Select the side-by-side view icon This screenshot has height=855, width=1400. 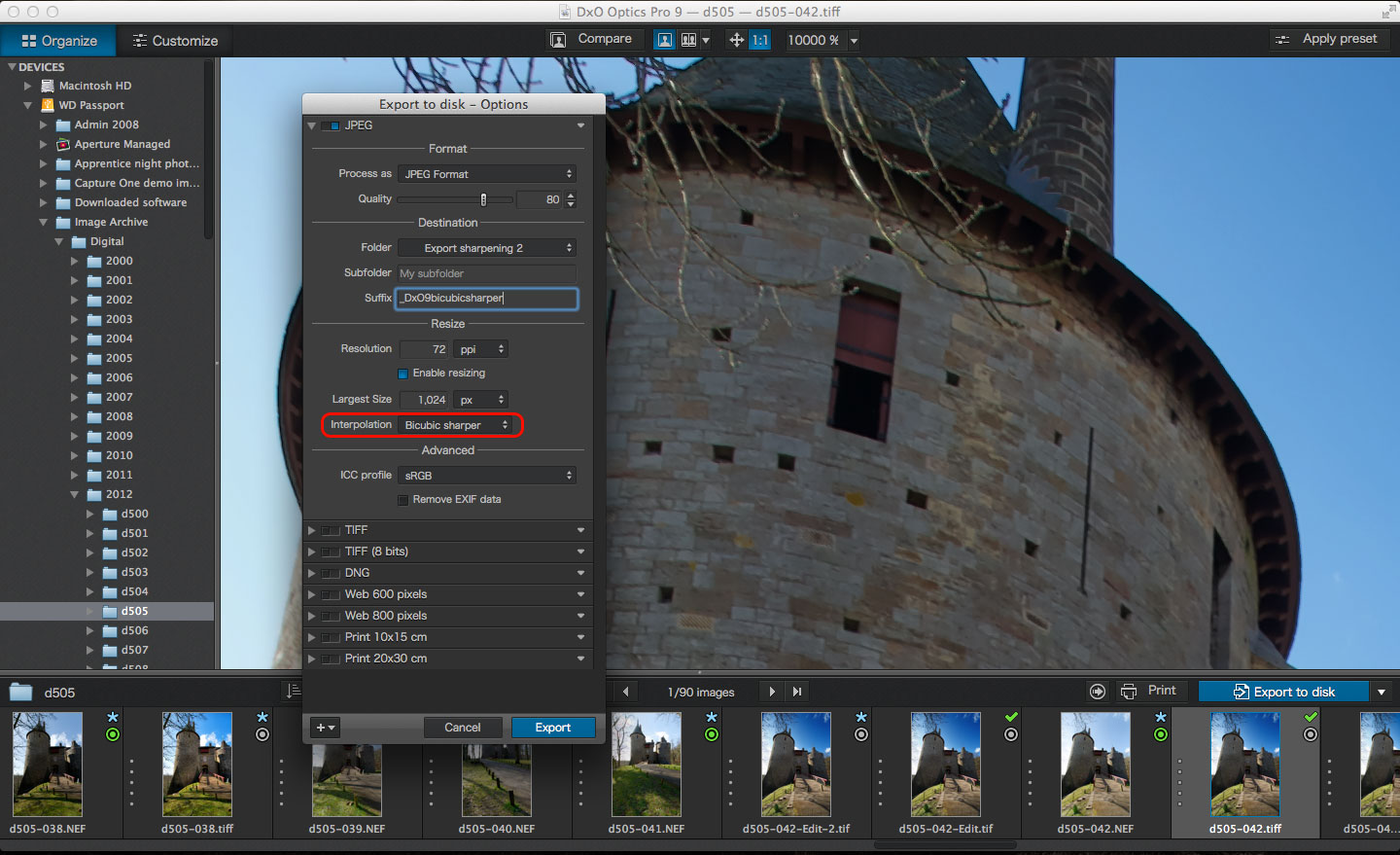point(688,40)
